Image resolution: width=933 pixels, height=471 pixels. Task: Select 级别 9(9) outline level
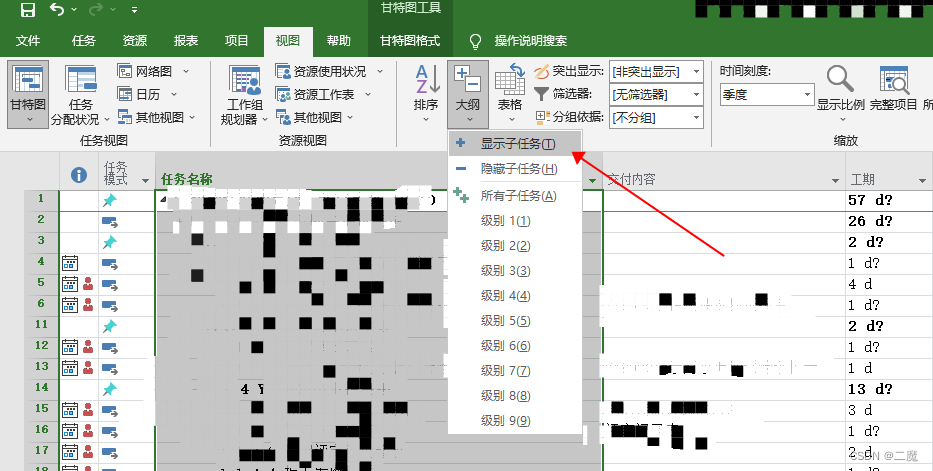(x=515, y=420)
